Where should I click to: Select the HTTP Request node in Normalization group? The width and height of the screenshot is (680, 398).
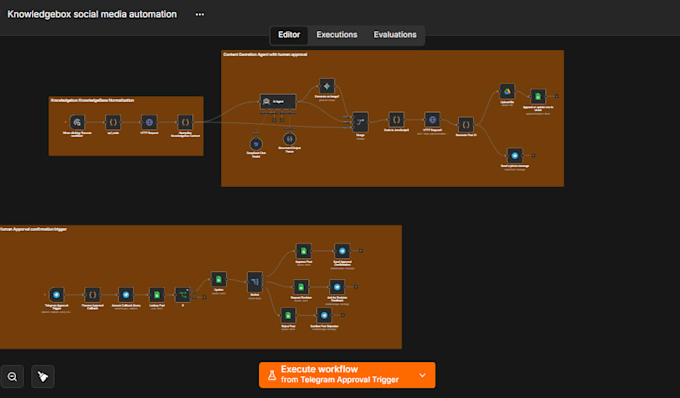[149, 122]
